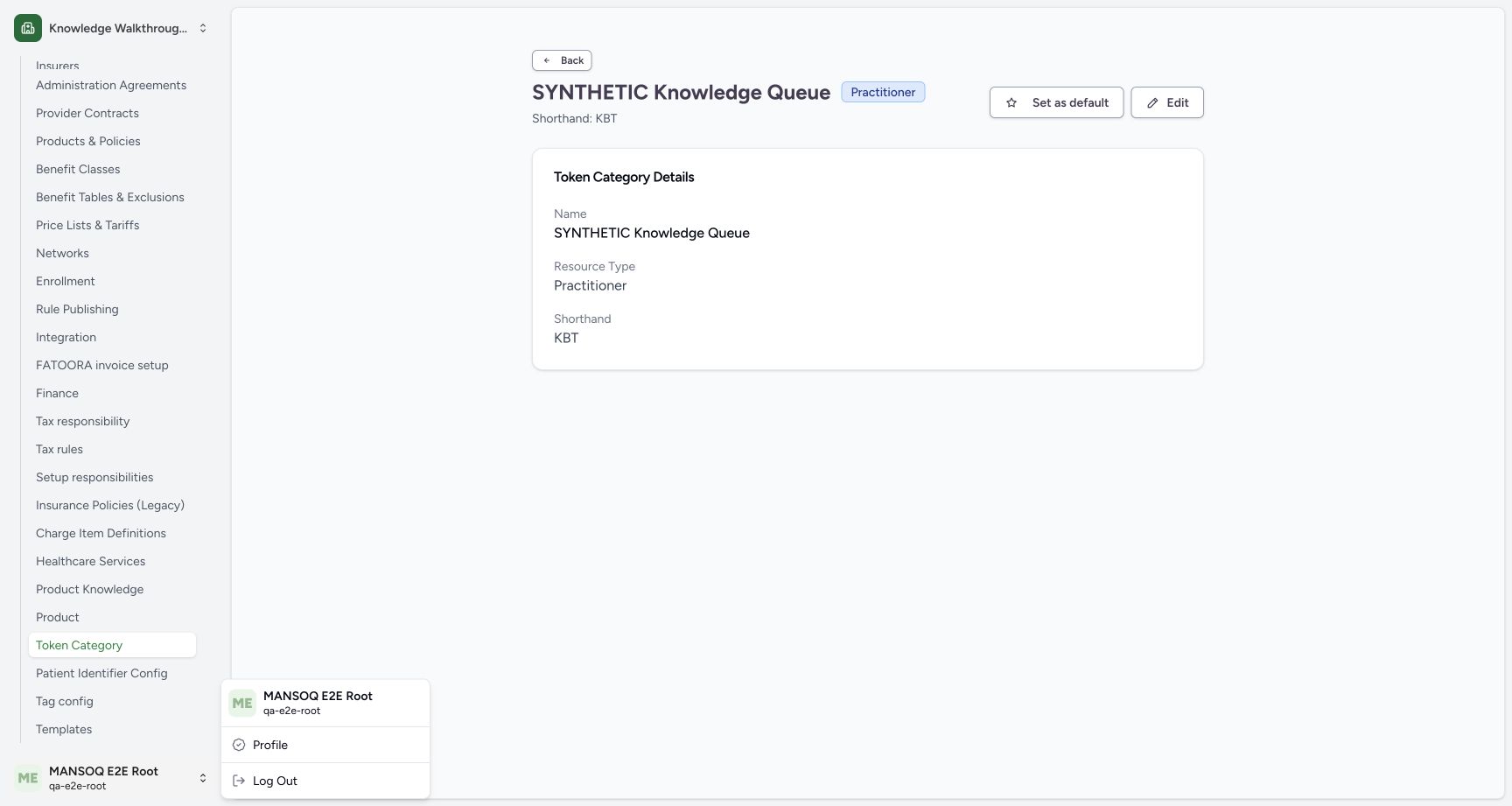Image resolution: width=1512 pixels, height=806 pixels.
Task: Open Insurance Policies (Legacy)
Action: [110, 505]
